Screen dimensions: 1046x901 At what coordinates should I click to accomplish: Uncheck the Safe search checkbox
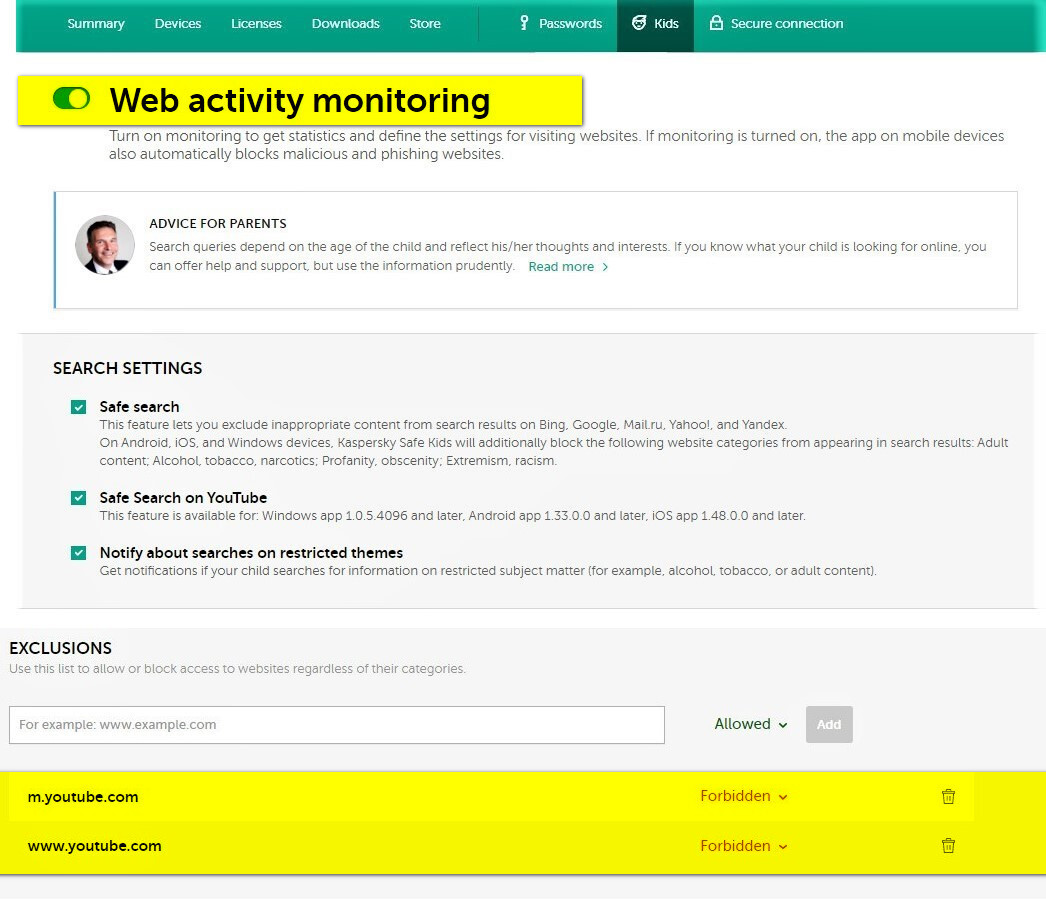79,407
